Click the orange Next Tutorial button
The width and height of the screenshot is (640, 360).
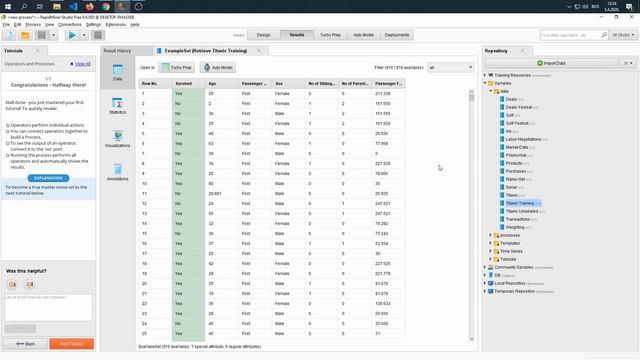[71, 344]
